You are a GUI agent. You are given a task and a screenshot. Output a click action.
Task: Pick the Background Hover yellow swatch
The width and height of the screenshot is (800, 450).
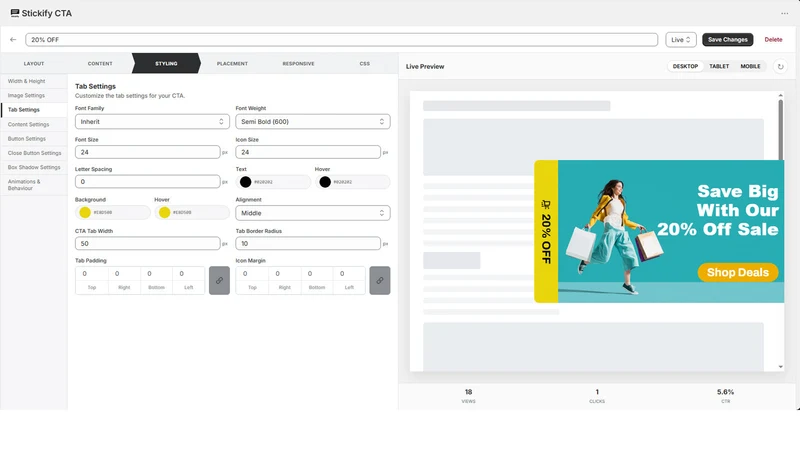tap(164, 212)
